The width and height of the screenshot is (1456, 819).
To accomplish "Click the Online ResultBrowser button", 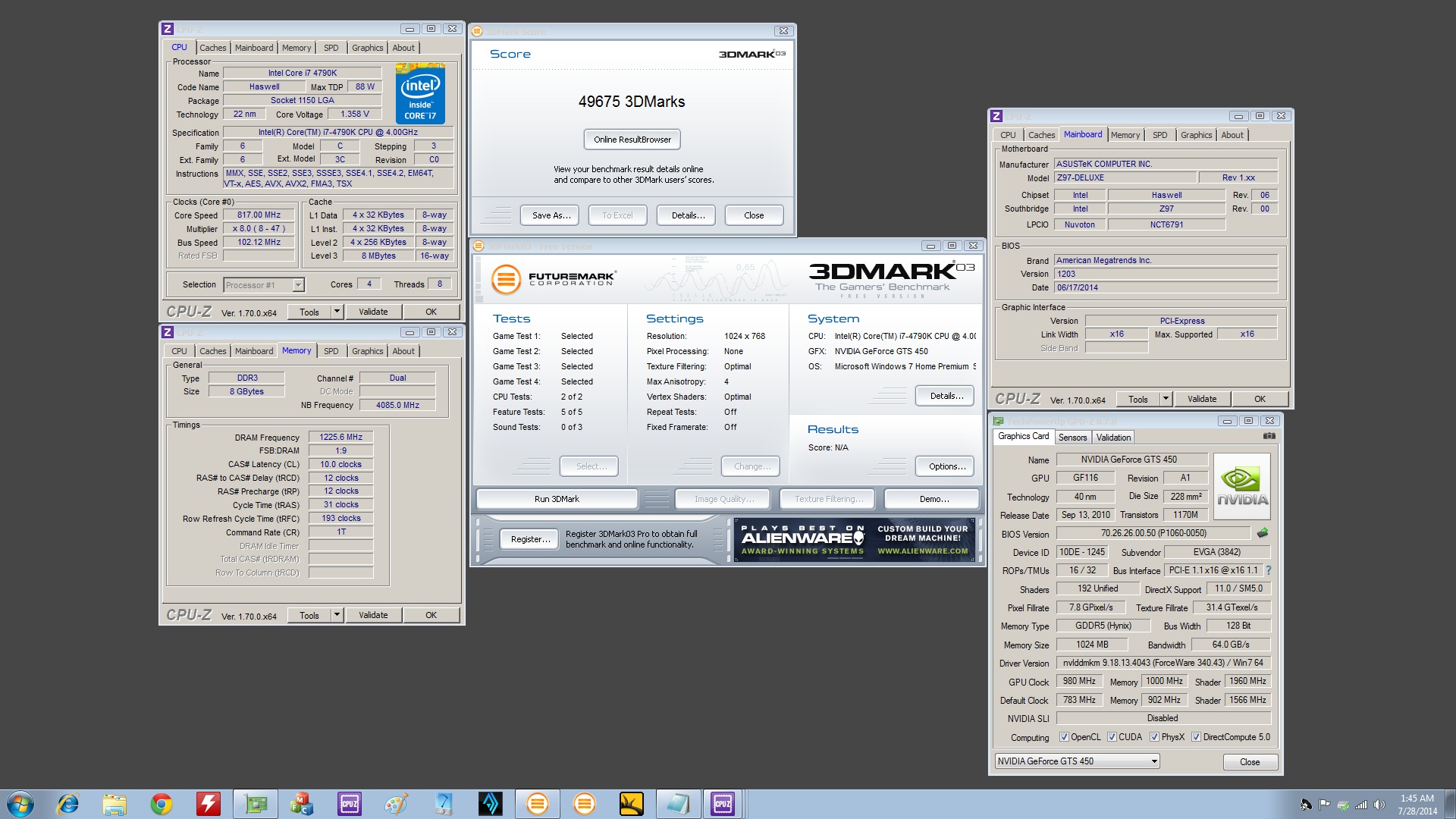I will pyautogui.click(x=632, y=140).
